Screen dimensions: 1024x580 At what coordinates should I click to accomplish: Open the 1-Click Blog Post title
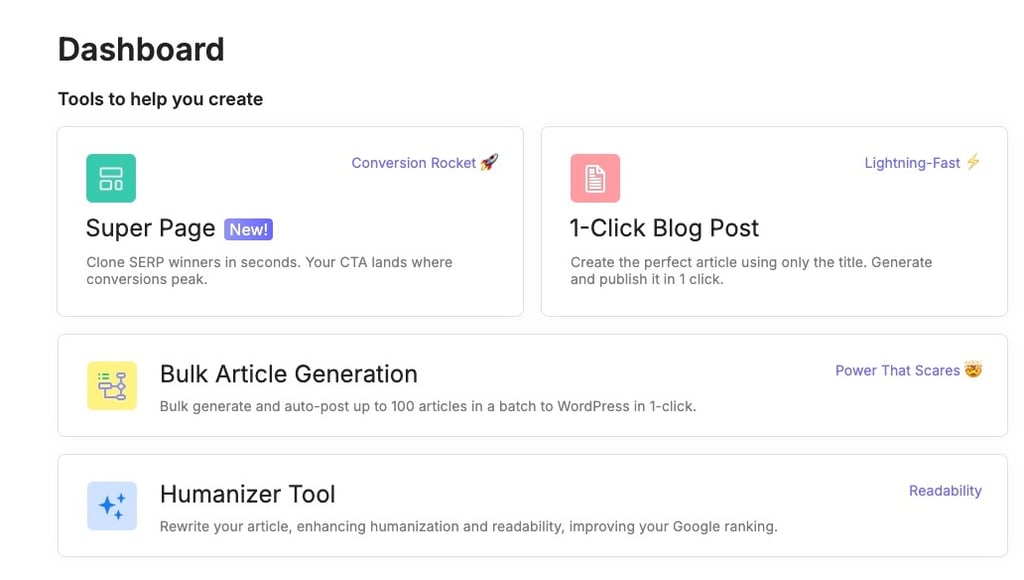click(664, 228)
